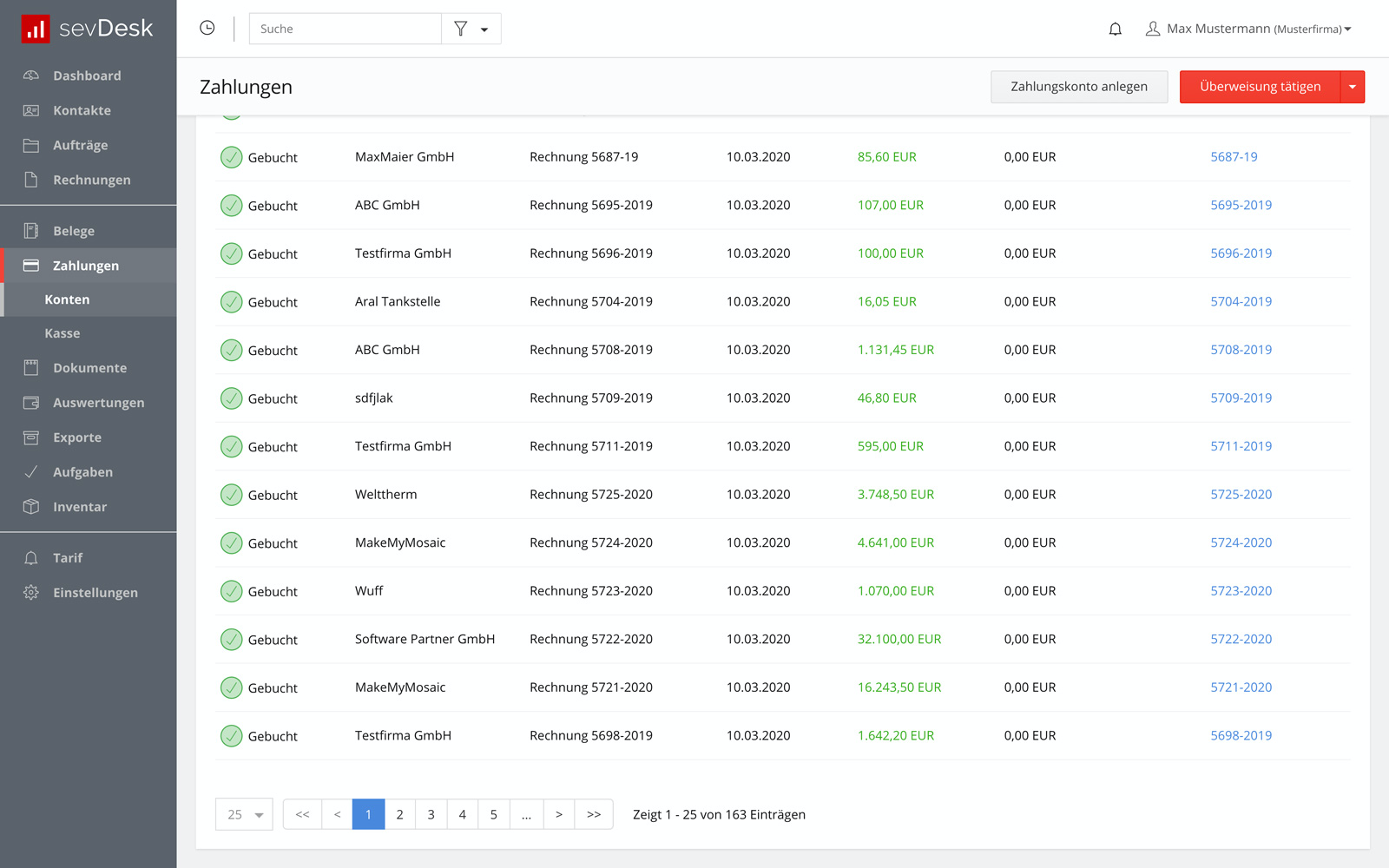Go to page 3 of the payments list
This screenshot has height=868, width=1389.
pos(431,814)
